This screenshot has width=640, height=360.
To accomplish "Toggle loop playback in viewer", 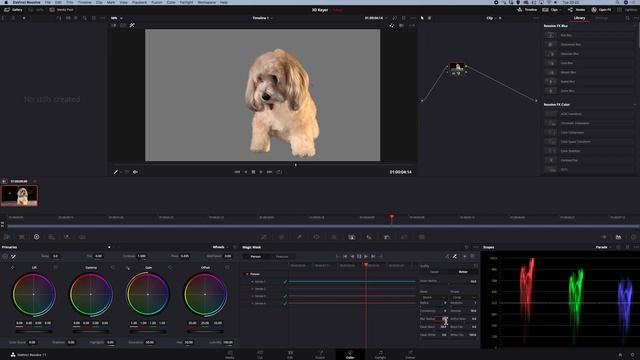I will (279, 172).
